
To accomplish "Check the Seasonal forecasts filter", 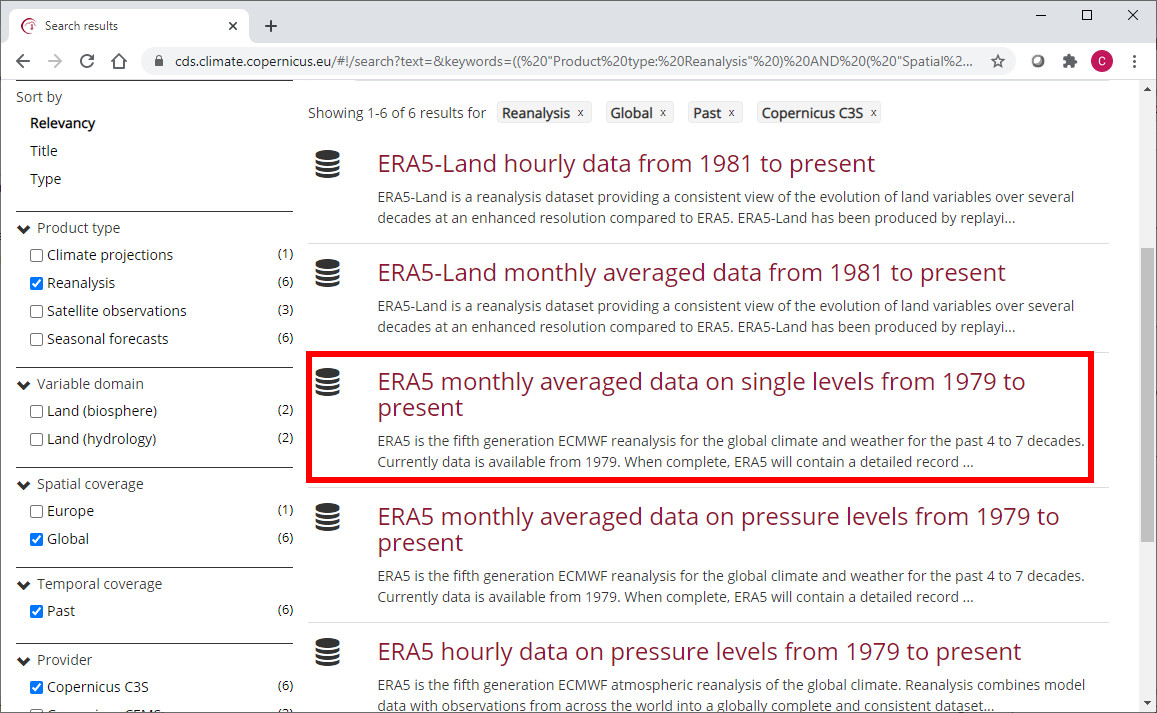I will coord(36,340).
